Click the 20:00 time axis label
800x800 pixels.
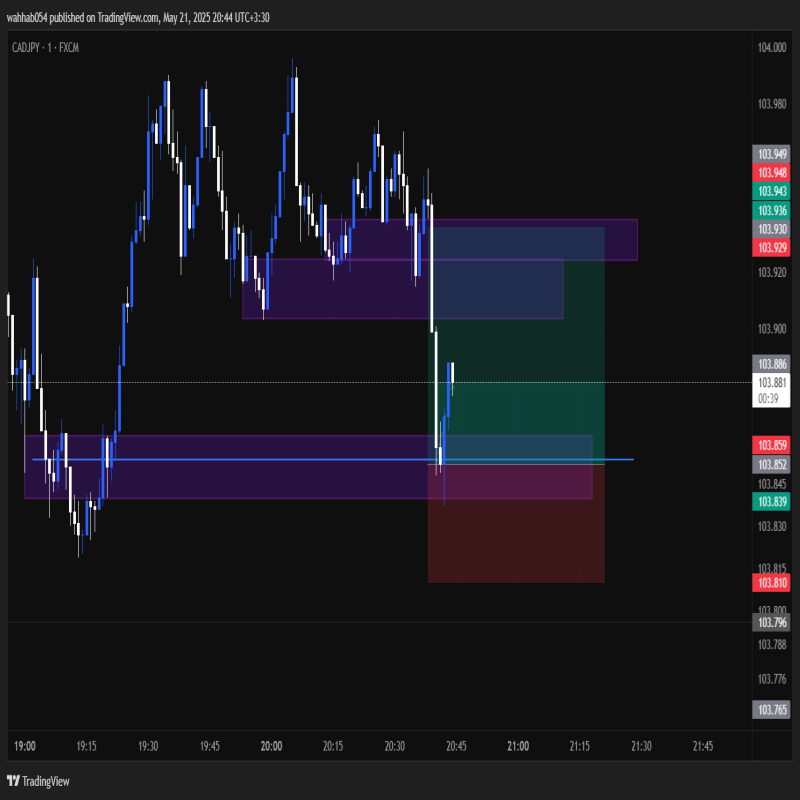271,746
